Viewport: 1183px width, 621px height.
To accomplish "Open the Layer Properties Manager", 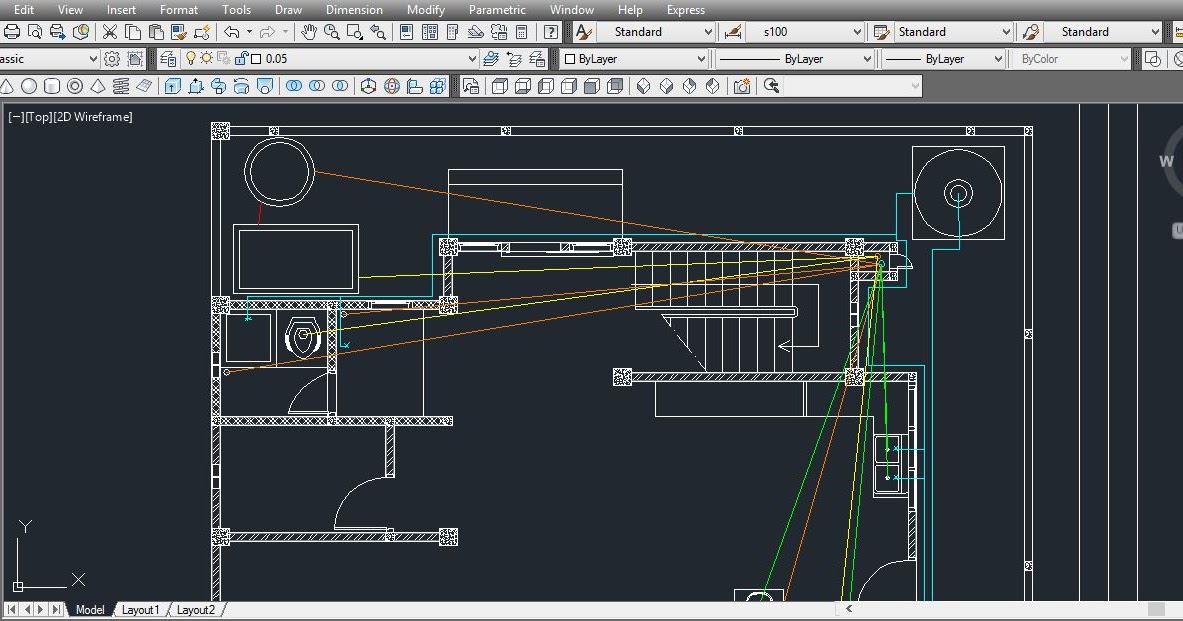I will tap(170, 58).
